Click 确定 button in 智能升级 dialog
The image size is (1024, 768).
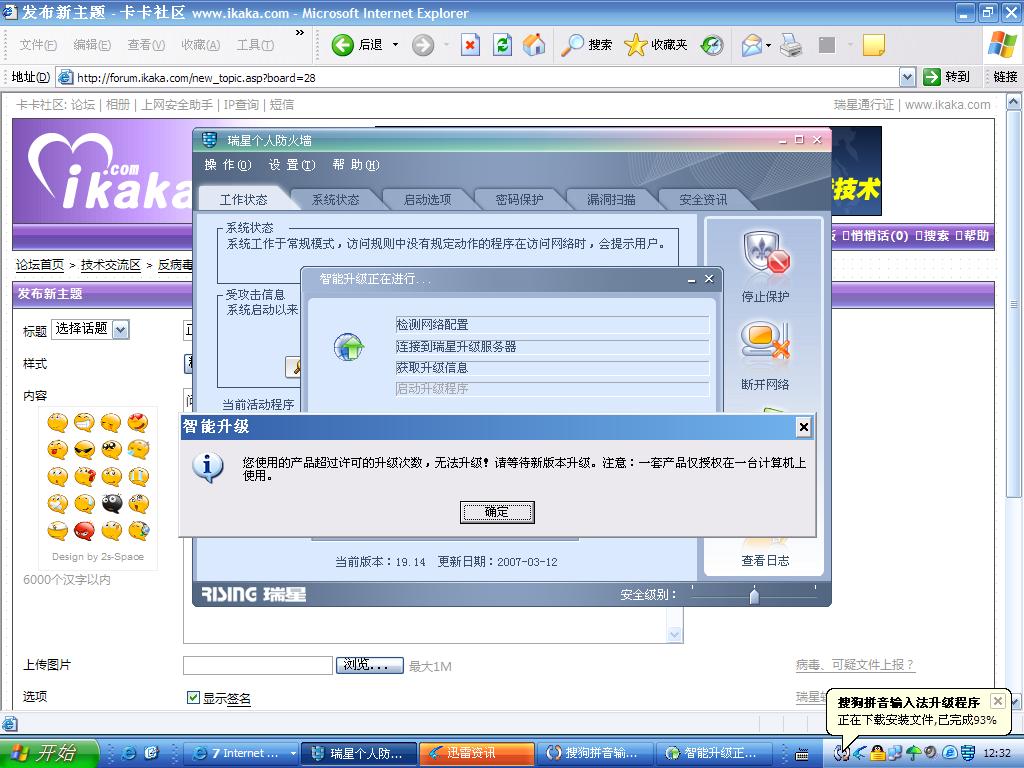(x=497, y=512)
